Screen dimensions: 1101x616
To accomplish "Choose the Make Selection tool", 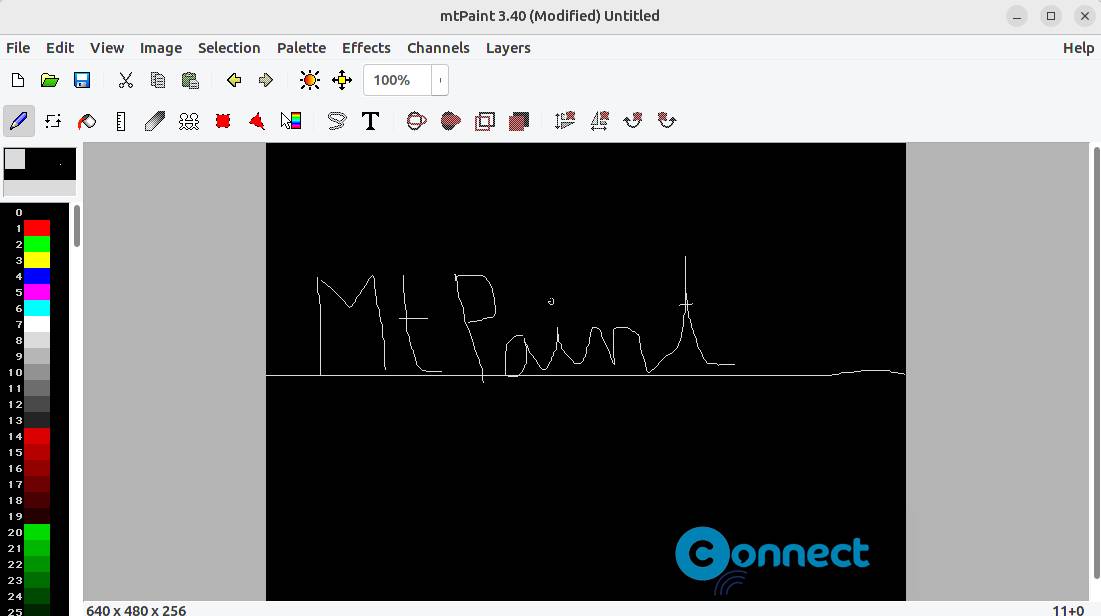I will tap(223, 121).
